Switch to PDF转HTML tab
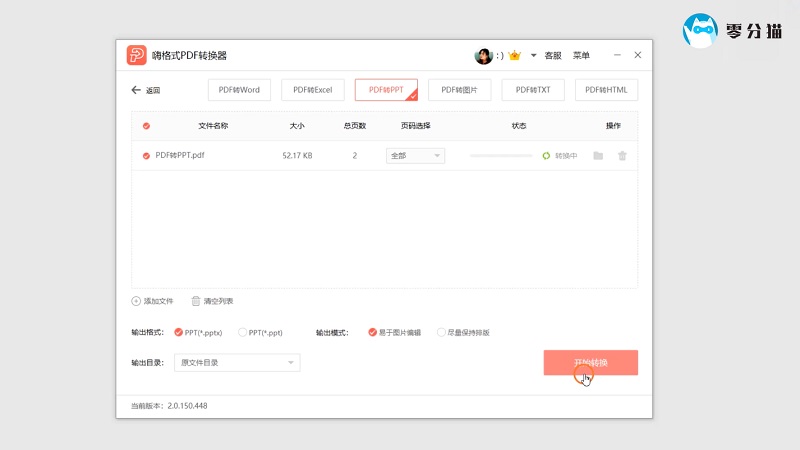800x450 pixels. tap(606, 90)
